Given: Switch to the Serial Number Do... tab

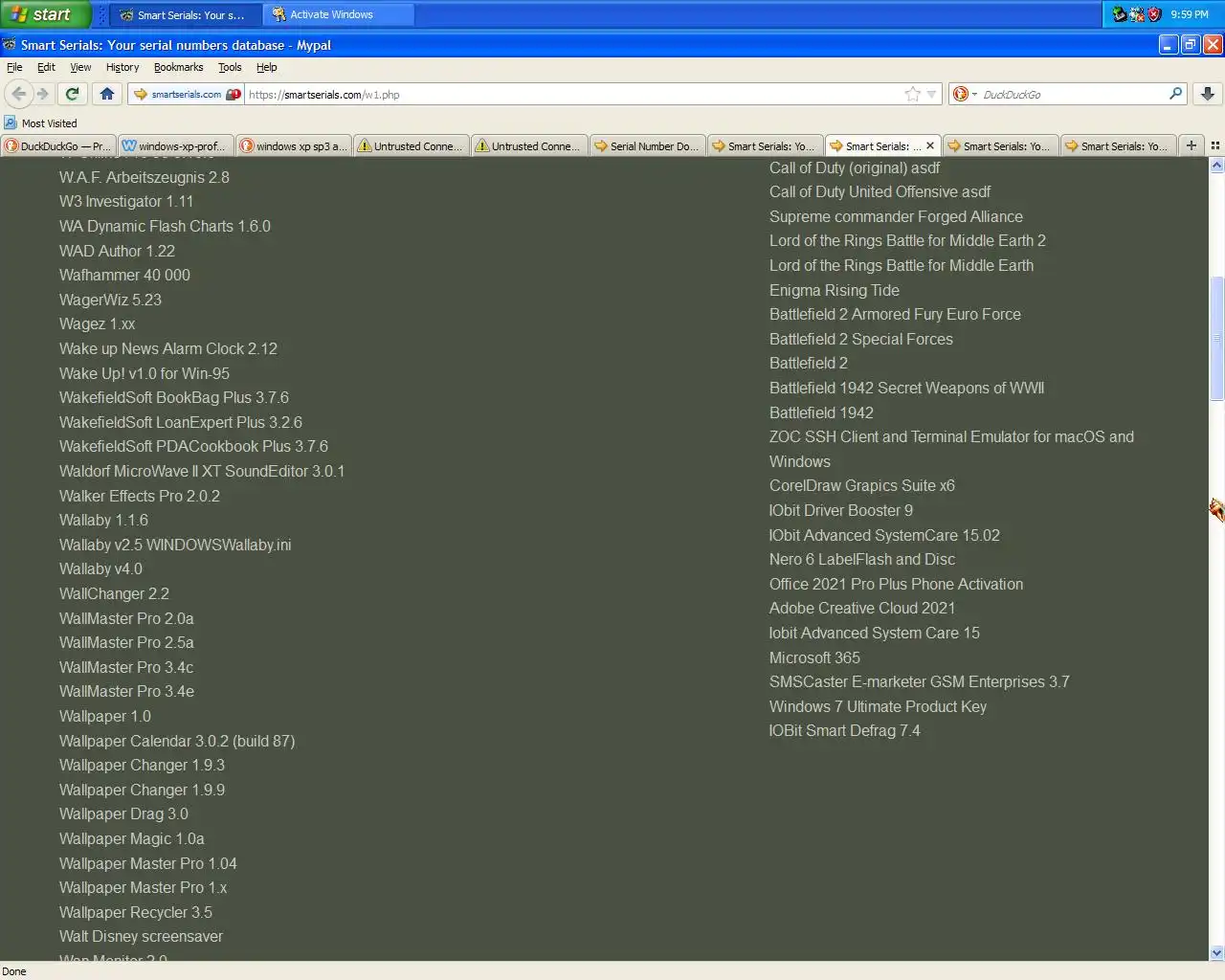Looking at the screenshot, I should (x=648, y=145).
